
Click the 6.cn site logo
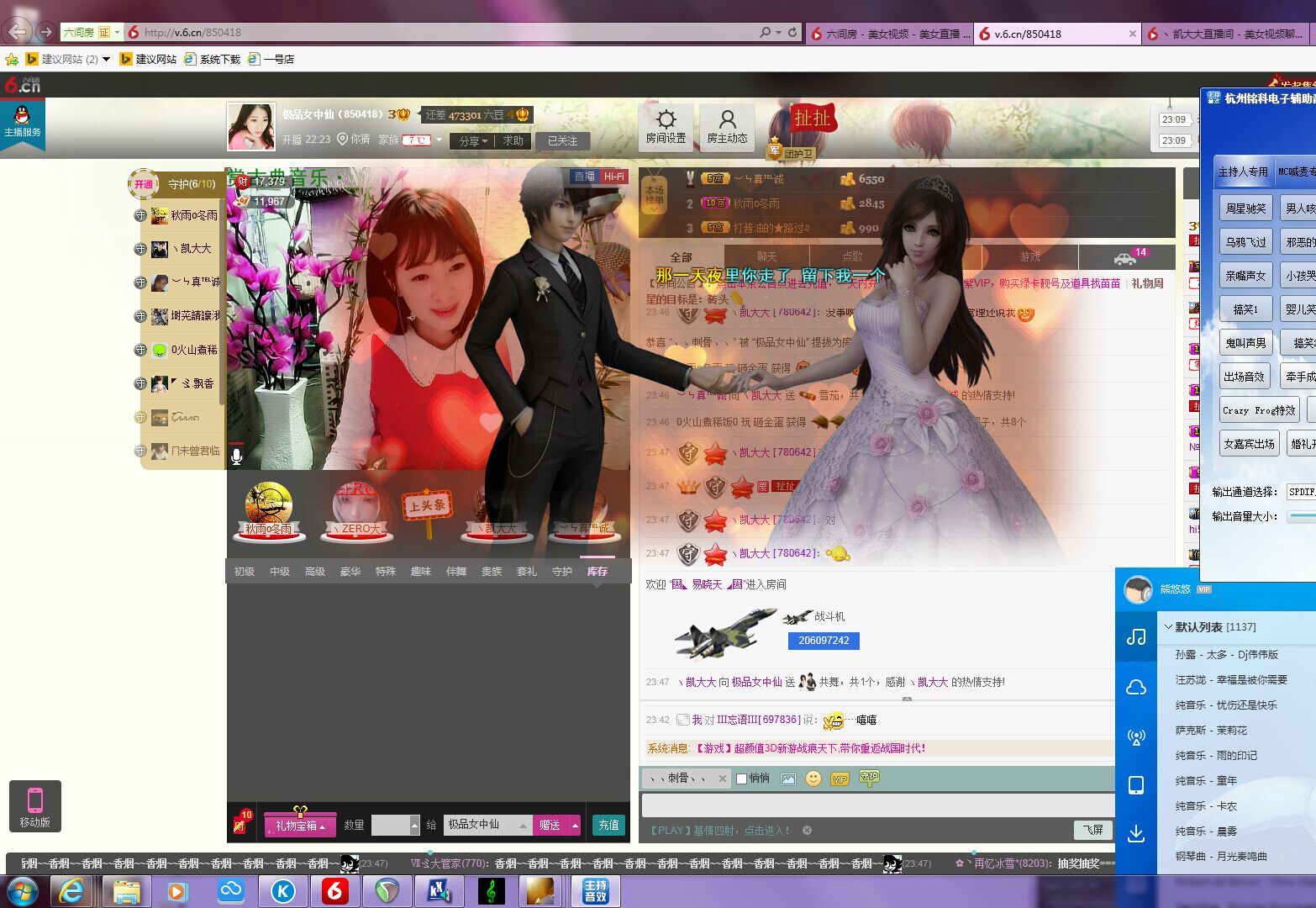point(22,84)
